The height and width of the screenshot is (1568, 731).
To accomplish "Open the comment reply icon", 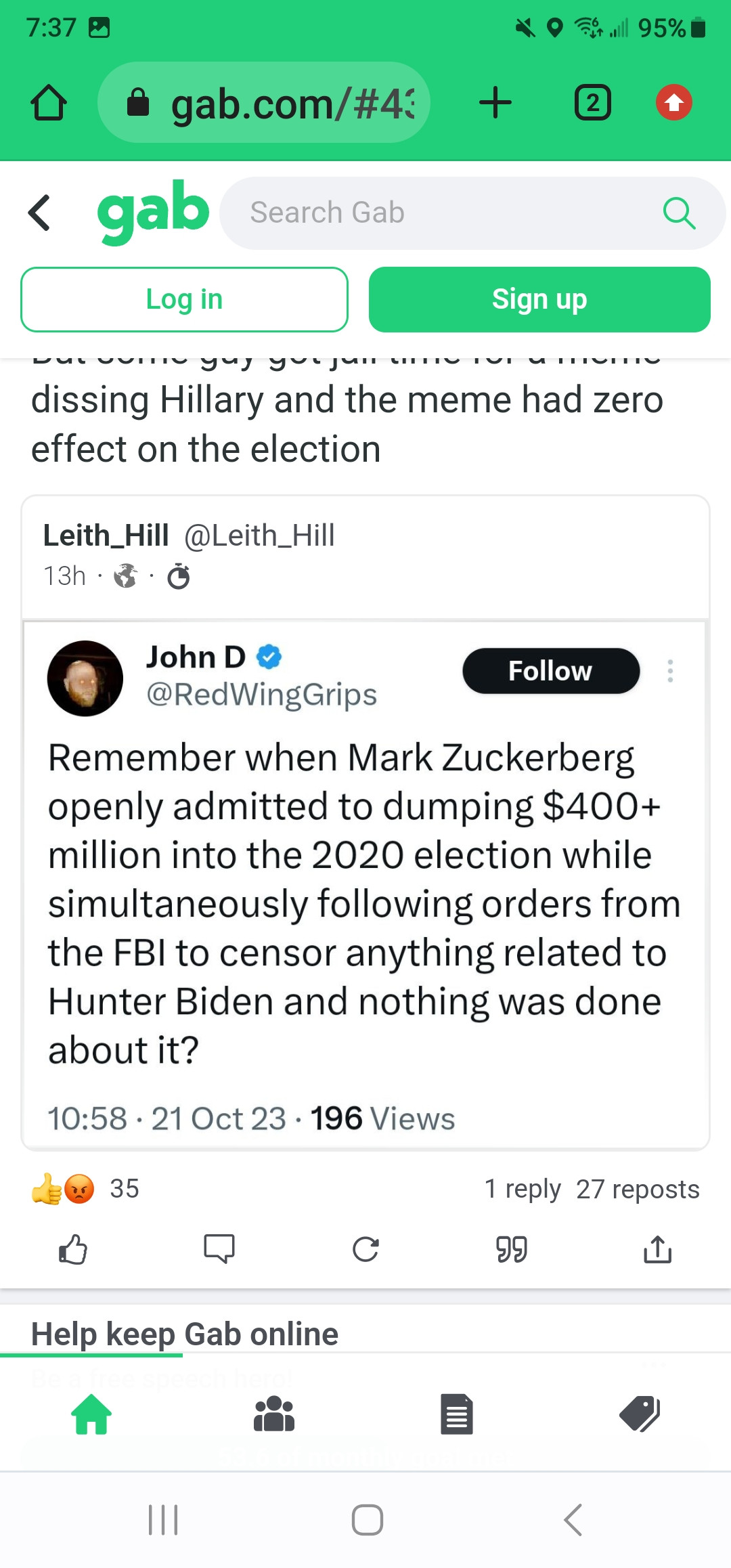I will (x=219, y=1249).
